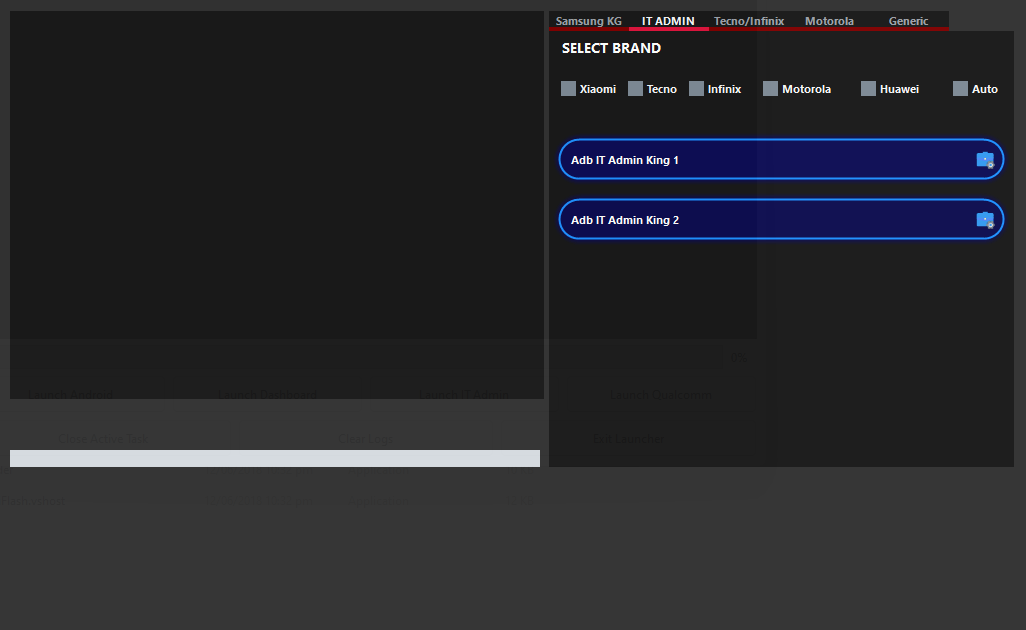Enable the Huawei checkbox

(x=867, y=88)
